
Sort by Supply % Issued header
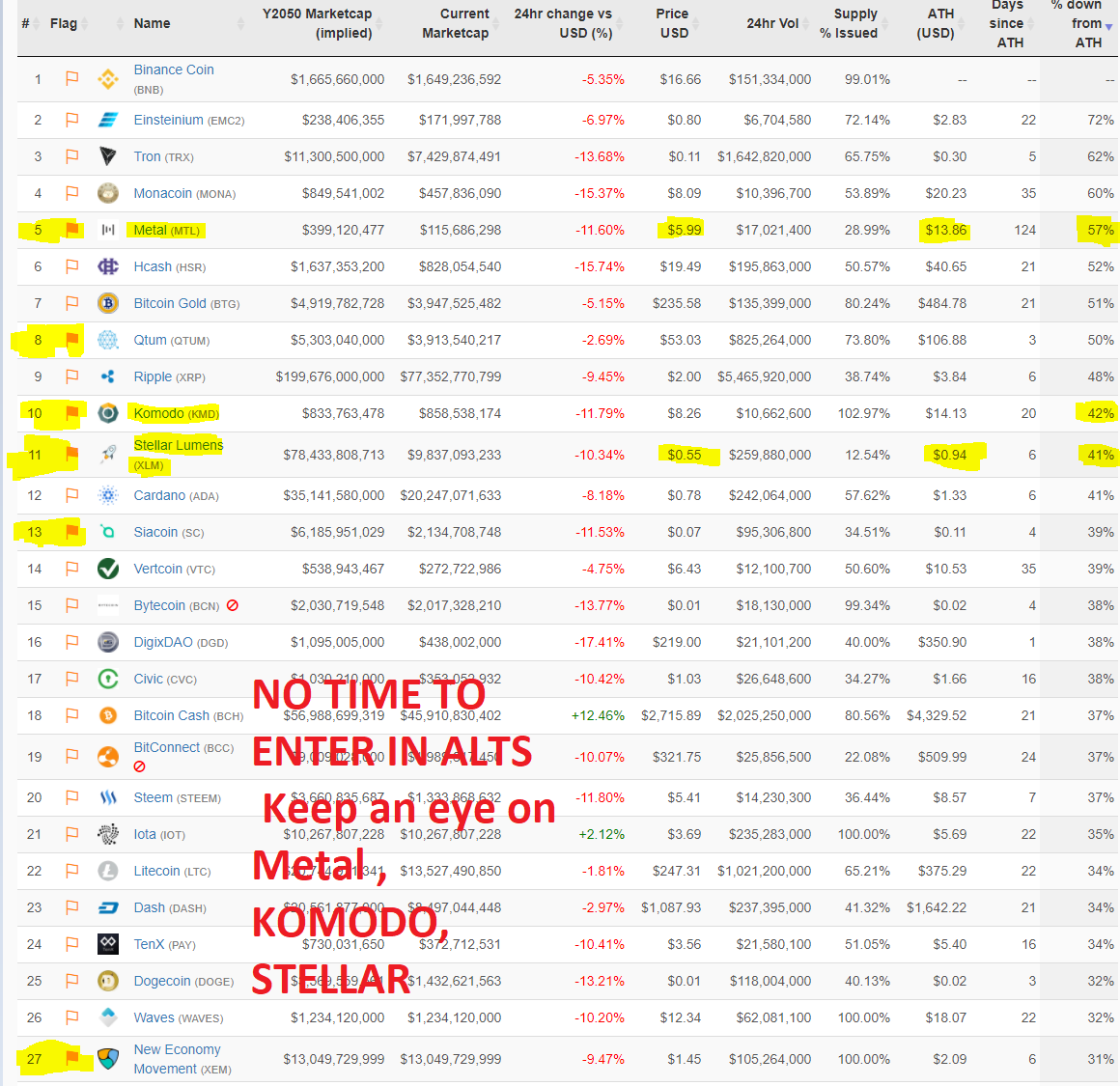[x=850, y=23]
